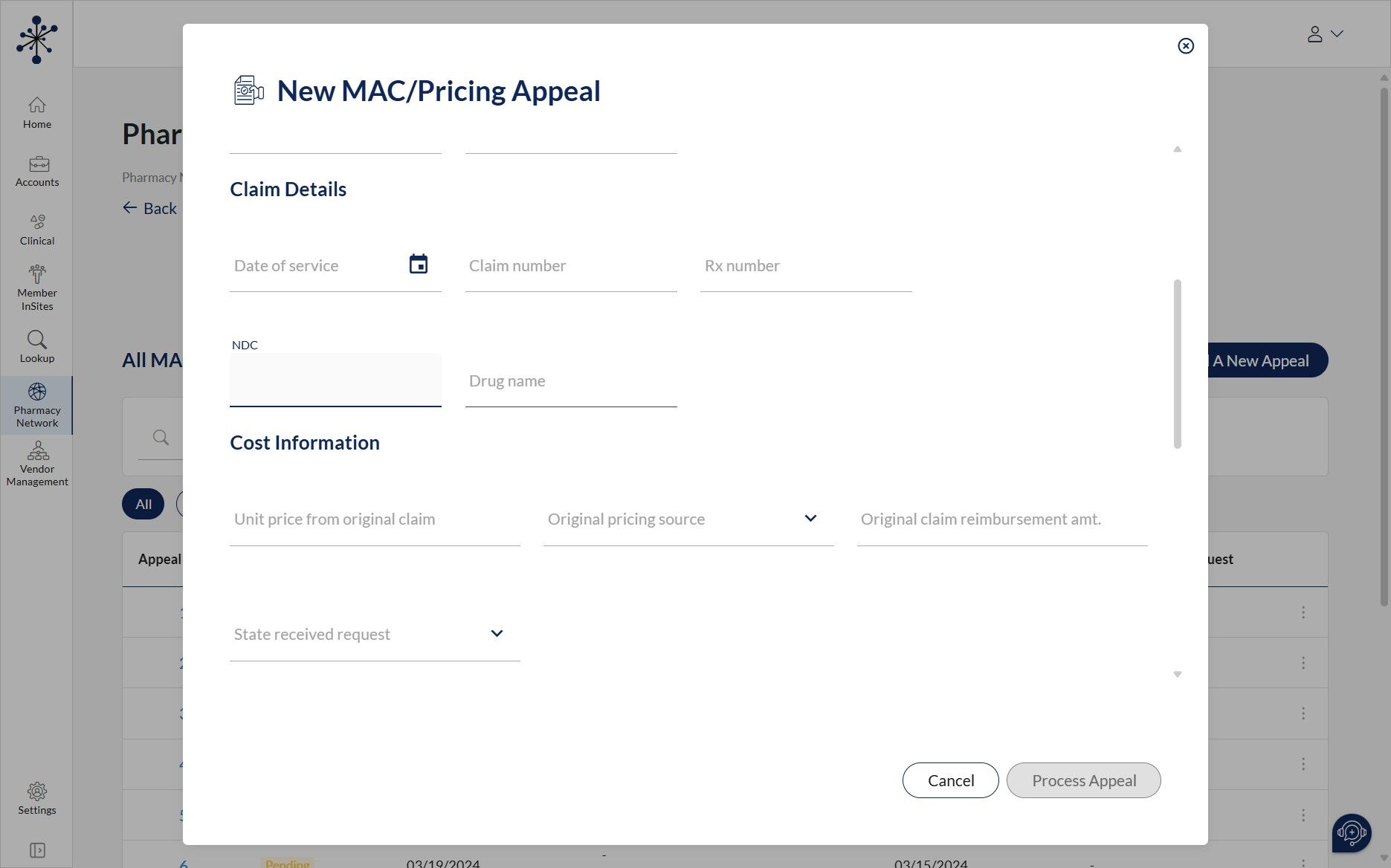This screenshot has height=868, width=1391.
Task: Click the Process Appeal button
Action: pos(1083,780)
